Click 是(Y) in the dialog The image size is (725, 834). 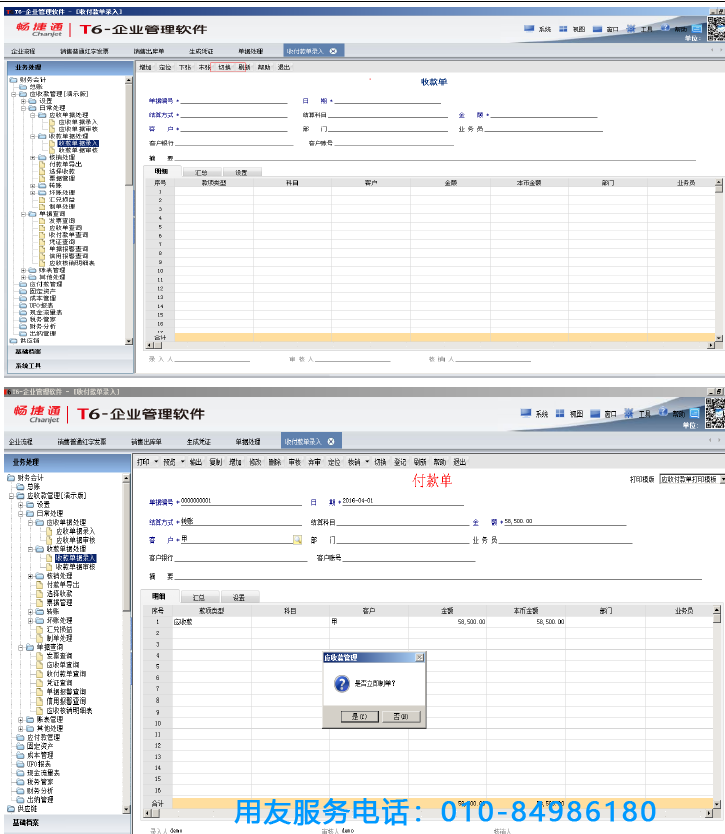point(360,716)
